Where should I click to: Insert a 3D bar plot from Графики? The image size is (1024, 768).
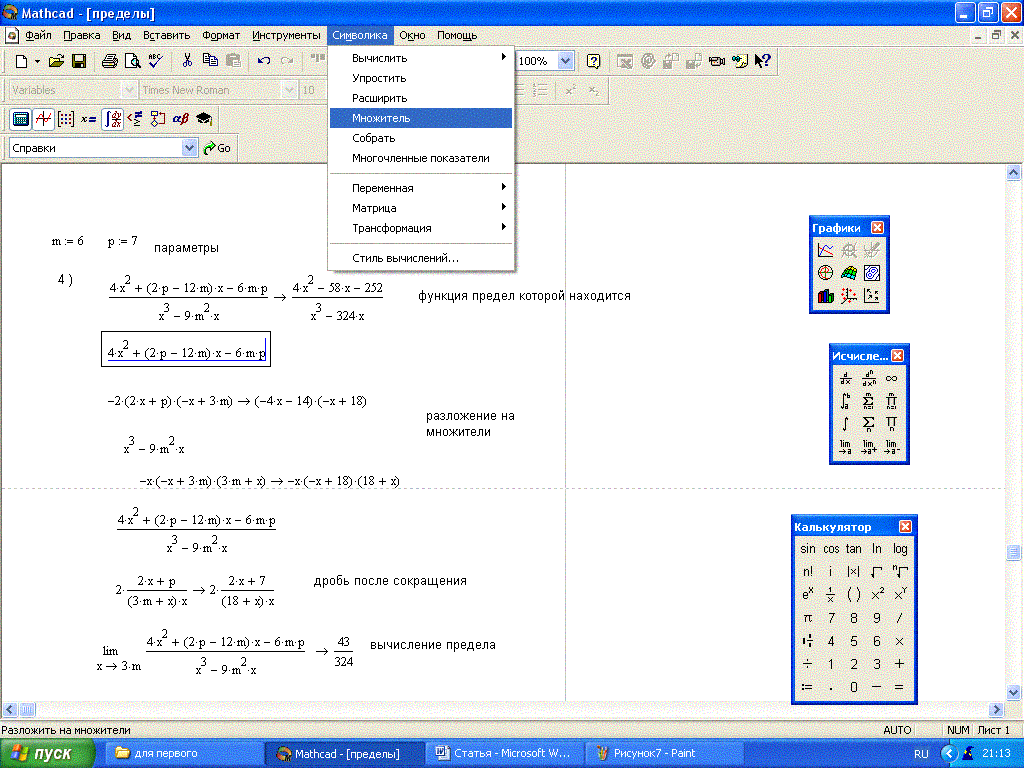[x=825, y=295]
